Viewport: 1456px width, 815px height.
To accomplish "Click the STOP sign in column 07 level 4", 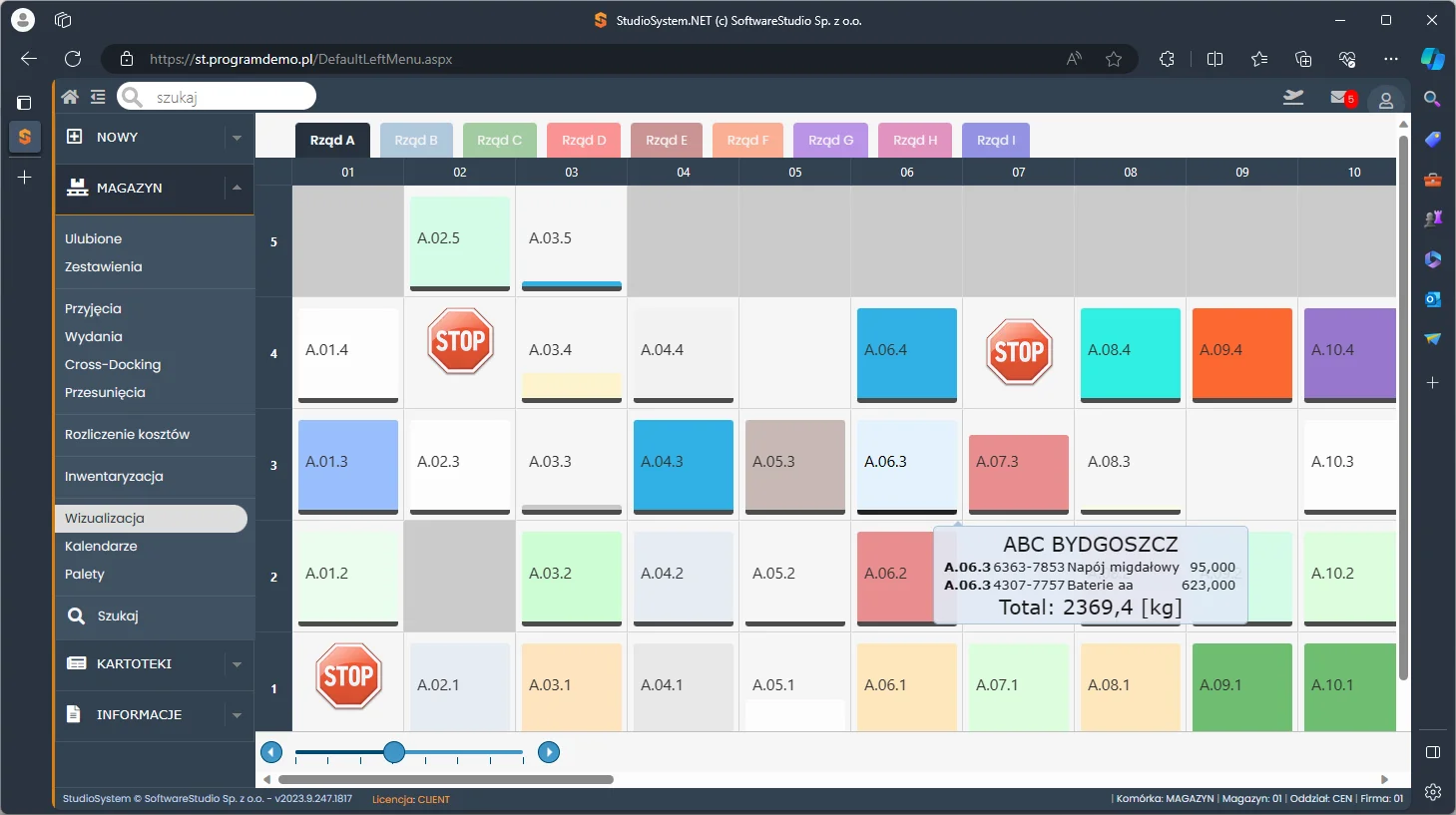I will click(x=1019, y=352).
